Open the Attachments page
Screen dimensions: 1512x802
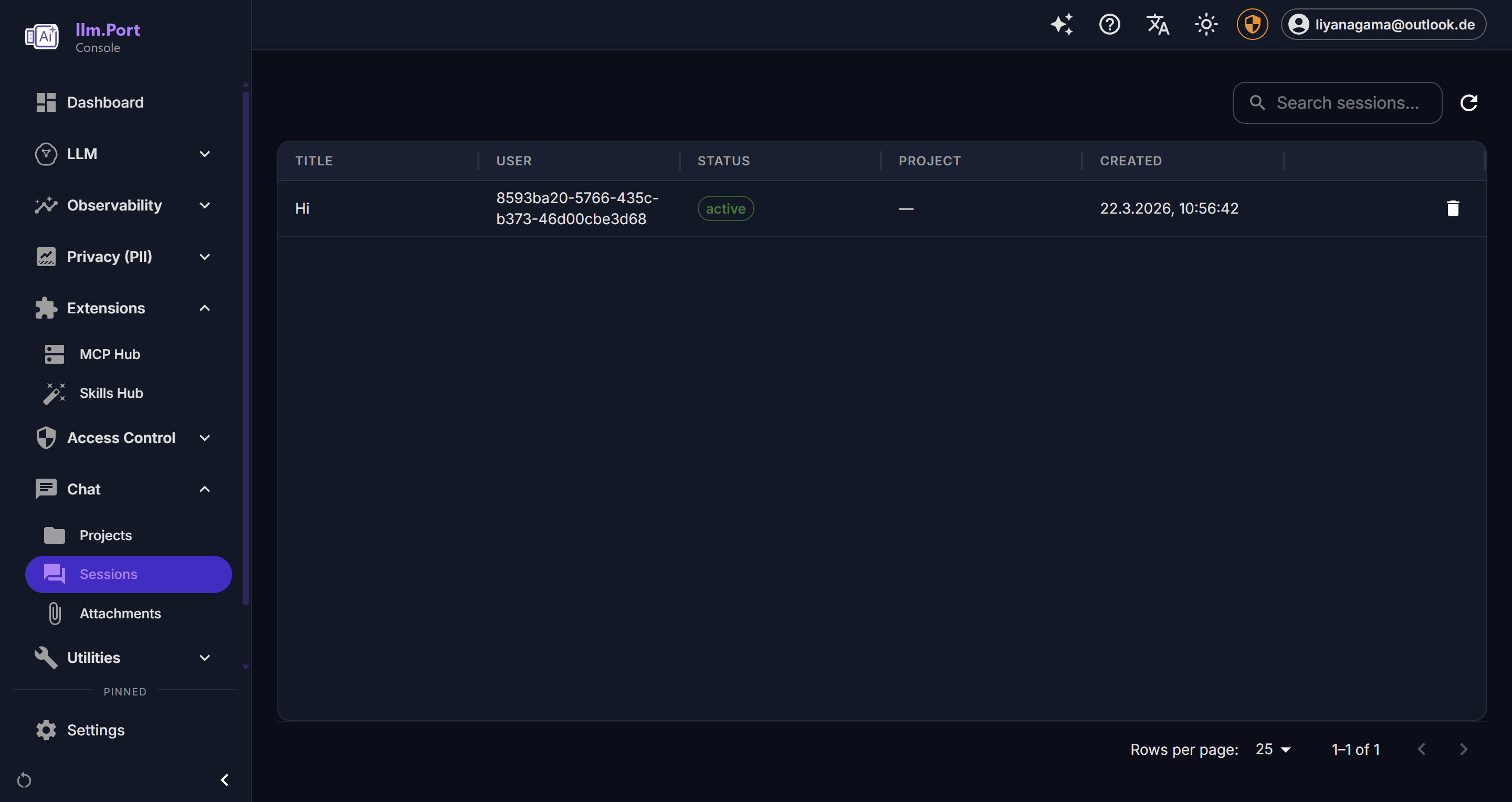(129, 614)
